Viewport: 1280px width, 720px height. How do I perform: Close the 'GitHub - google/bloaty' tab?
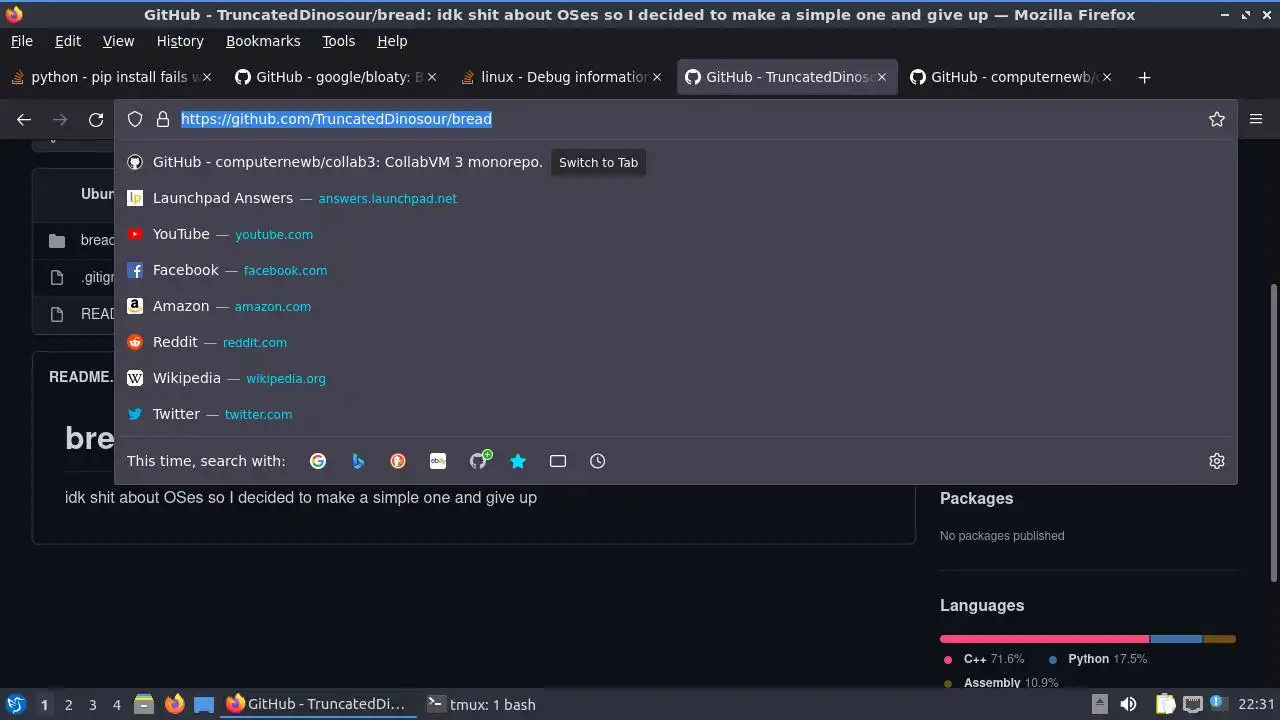pyautogui.click(x=432, y=77)
